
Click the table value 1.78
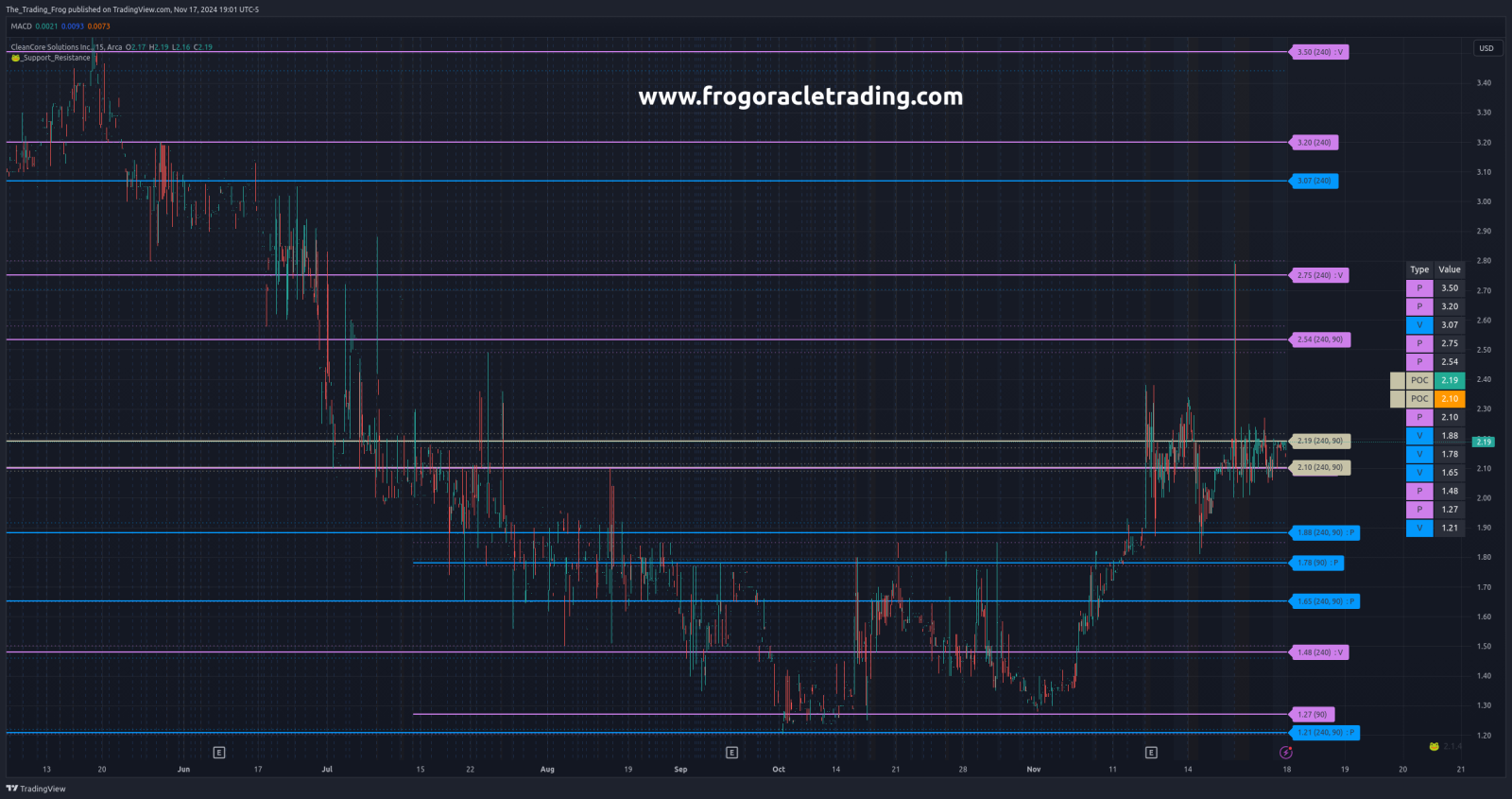pos(1450,454)
